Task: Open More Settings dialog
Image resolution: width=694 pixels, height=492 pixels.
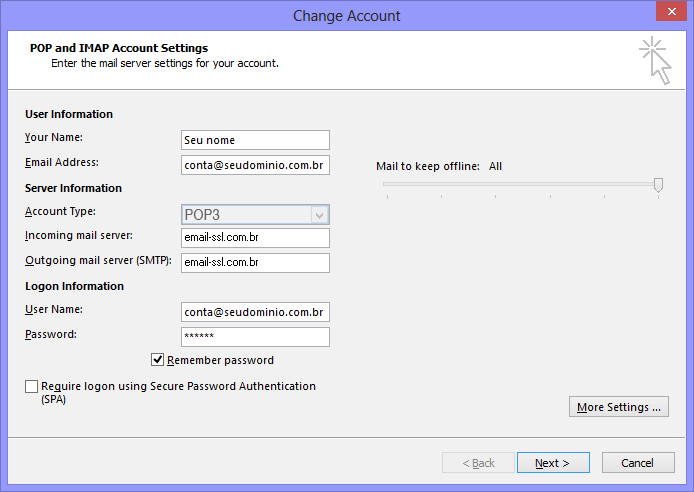Action: point(619,407)
